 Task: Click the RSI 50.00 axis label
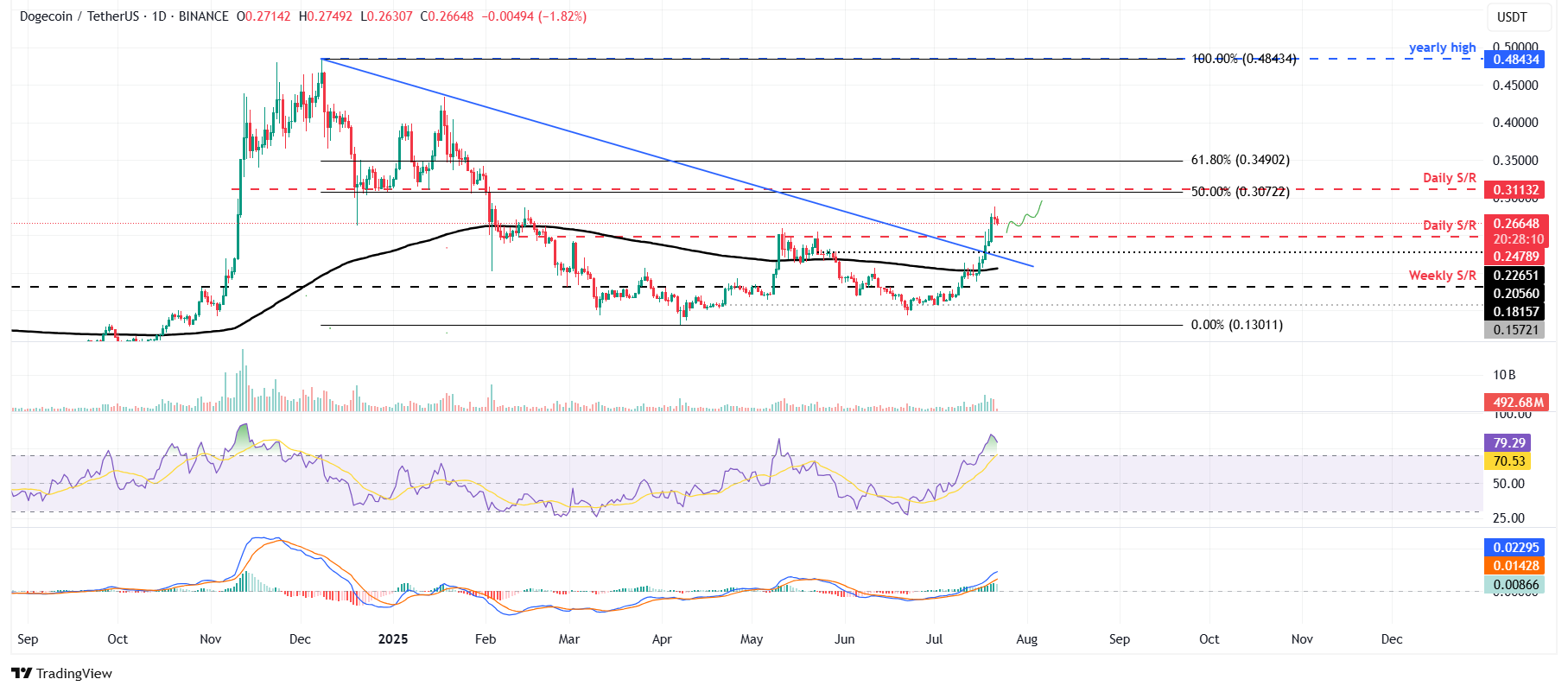[x=1508, y=484]
